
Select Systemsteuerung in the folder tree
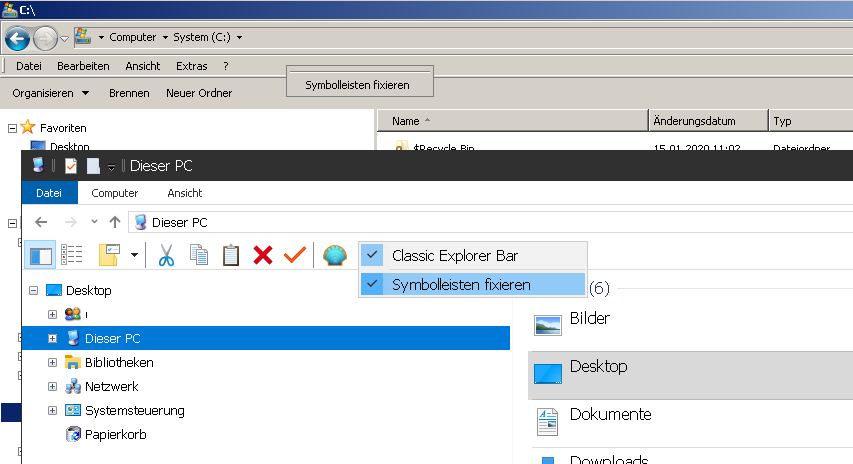click(134, 410)
